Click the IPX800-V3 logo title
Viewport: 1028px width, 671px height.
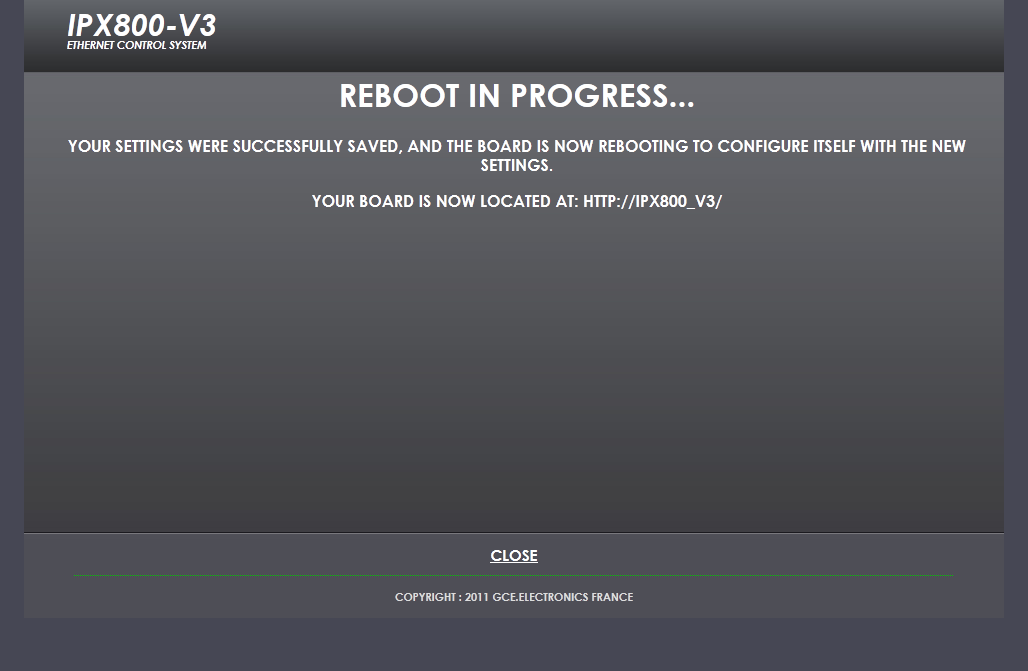pos(142,26)
